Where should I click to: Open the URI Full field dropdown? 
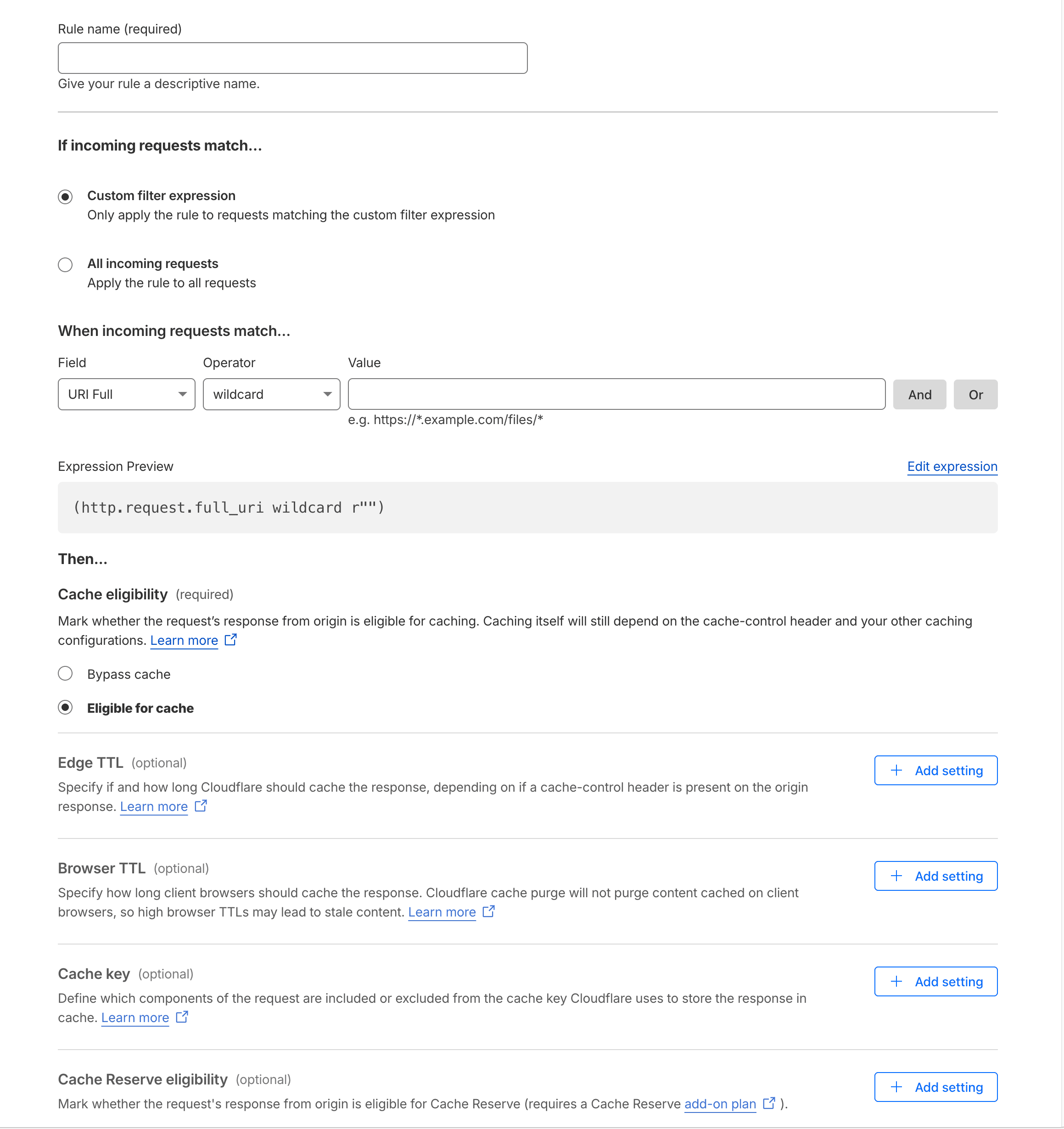coord(126,394)
